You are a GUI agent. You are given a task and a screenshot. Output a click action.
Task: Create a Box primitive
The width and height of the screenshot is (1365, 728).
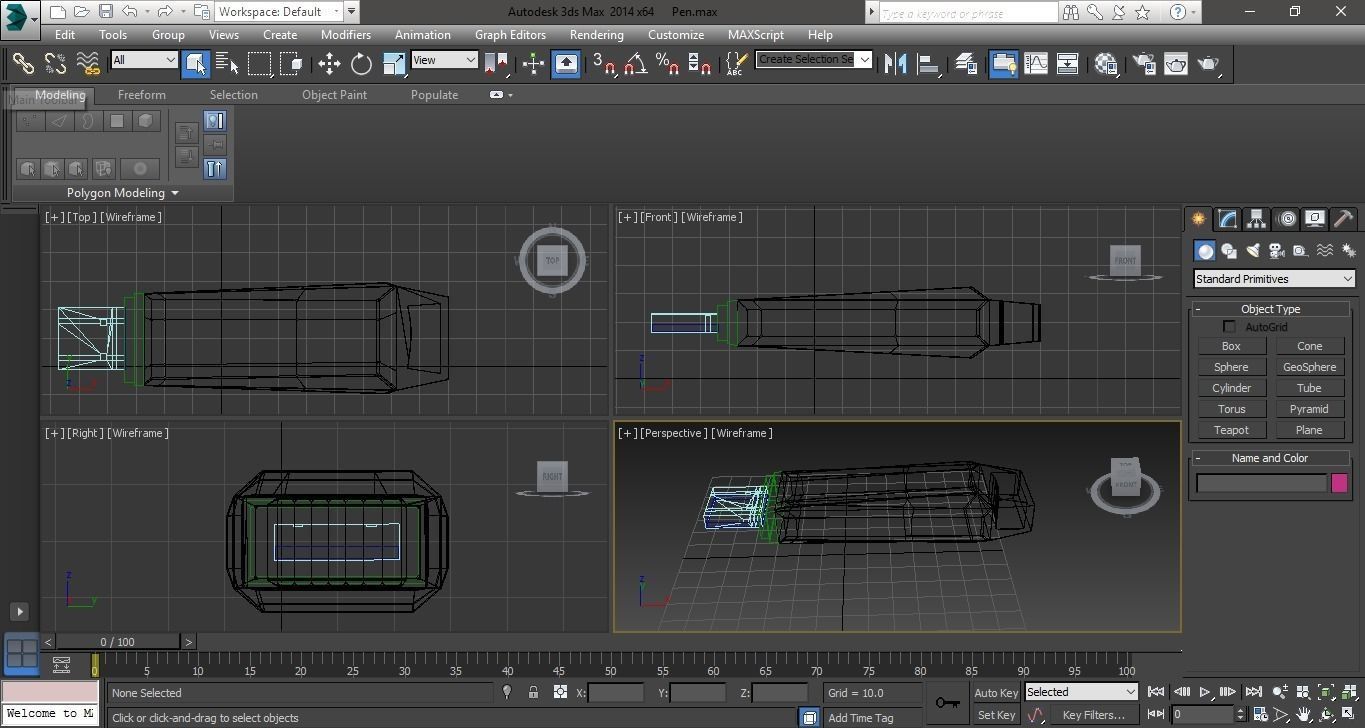[x=1231, y=346]
